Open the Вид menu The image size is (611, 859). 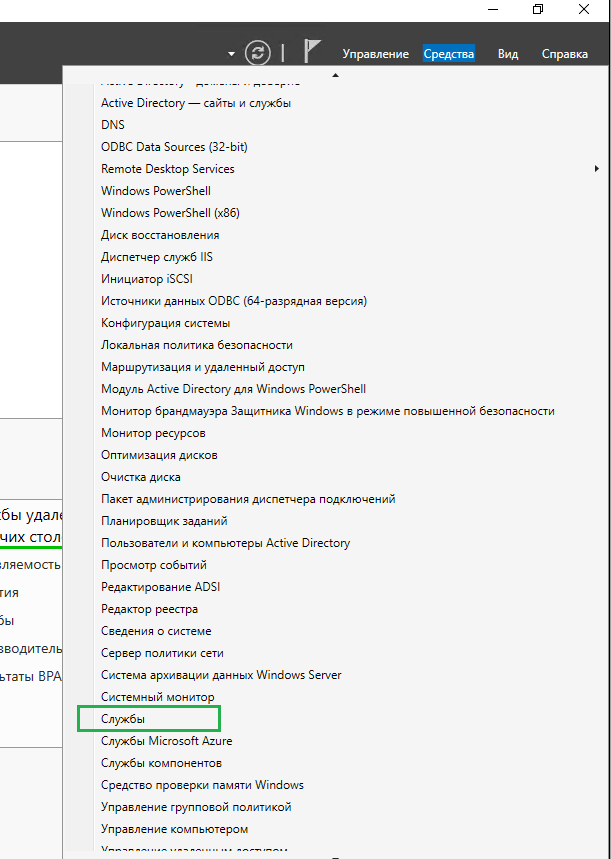click(x=508, y=54)
